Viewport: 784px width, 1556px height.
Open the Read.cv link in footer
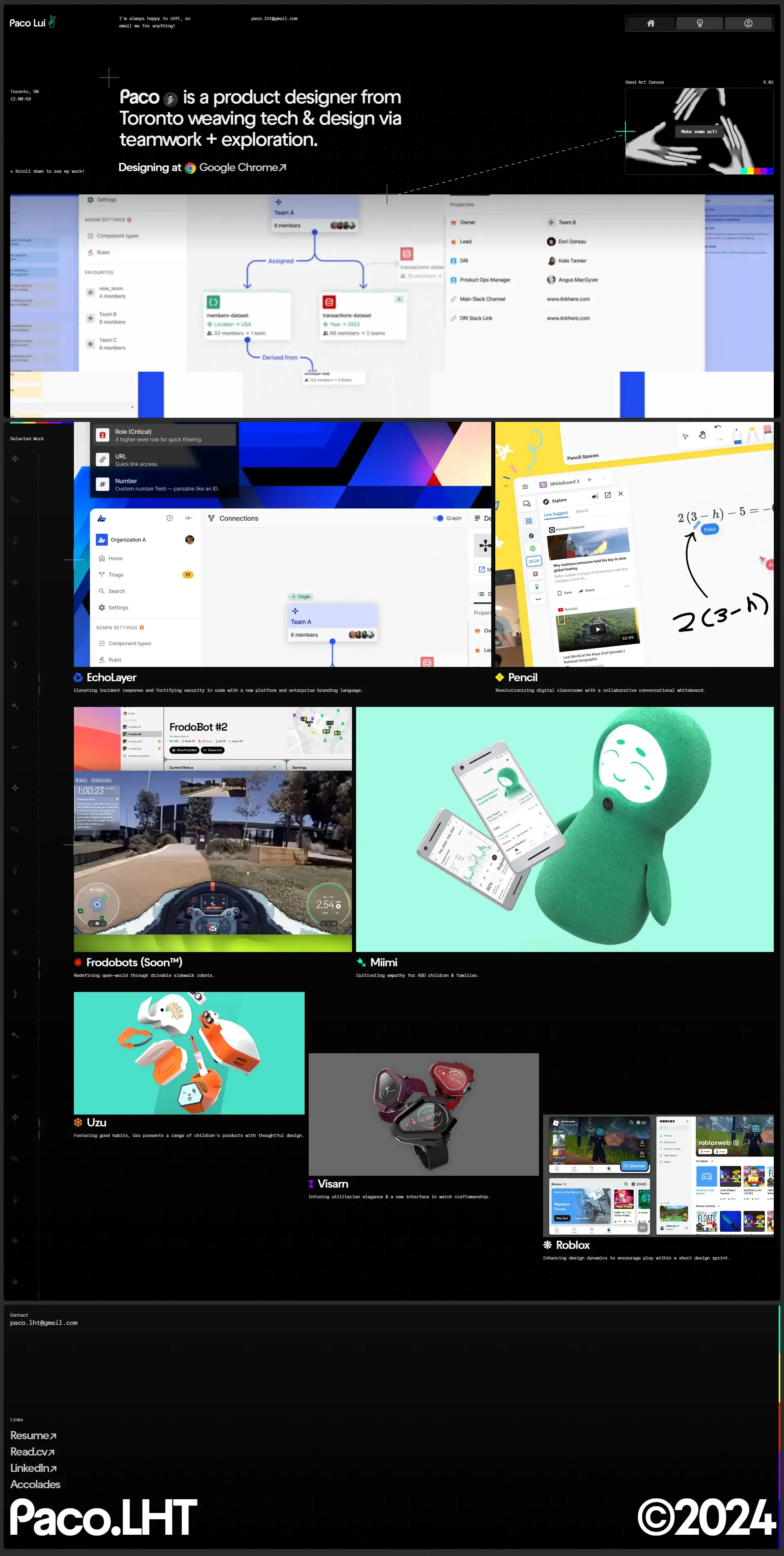(32, 1451)
